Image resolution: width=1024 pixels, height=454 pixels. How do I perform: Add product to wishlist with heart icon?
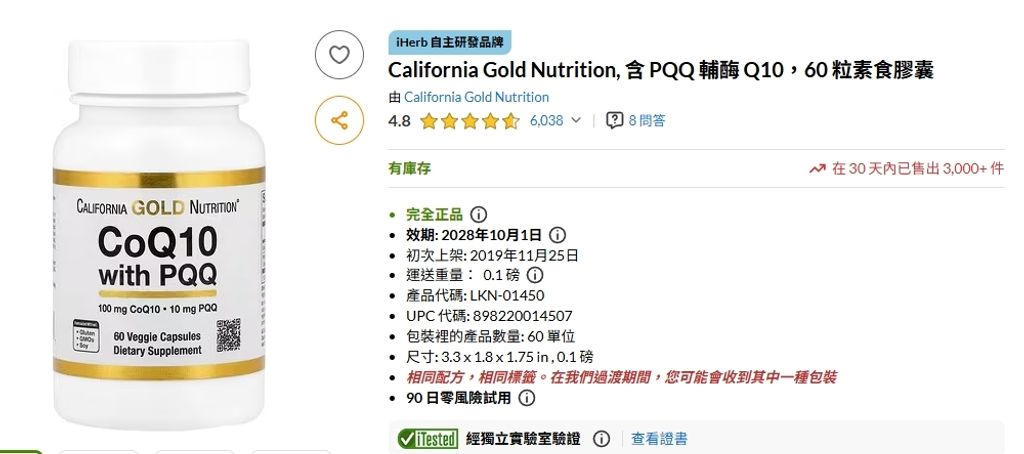pos(339,56)
